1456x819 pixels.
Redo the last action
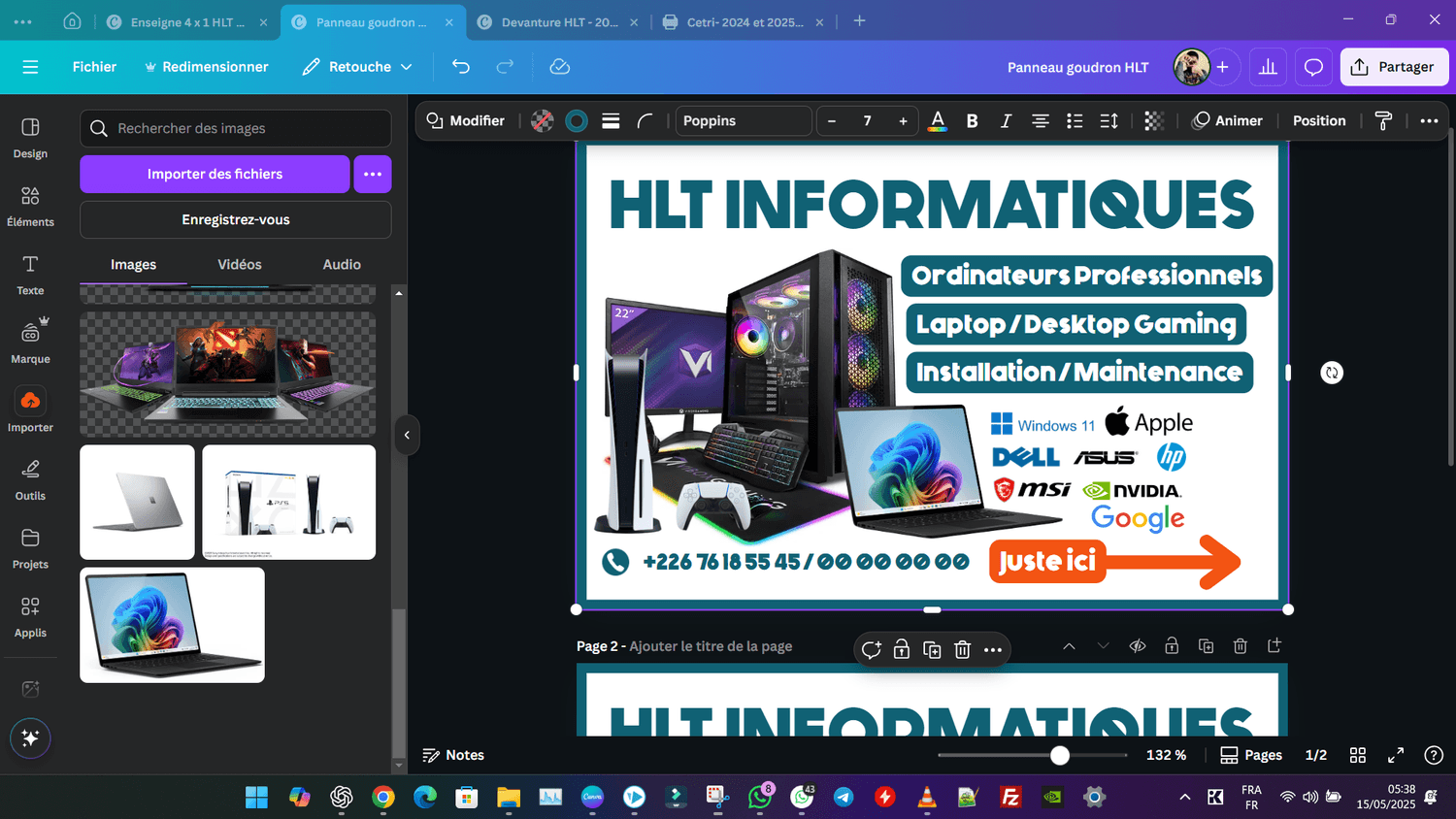[x=505, y=67]
